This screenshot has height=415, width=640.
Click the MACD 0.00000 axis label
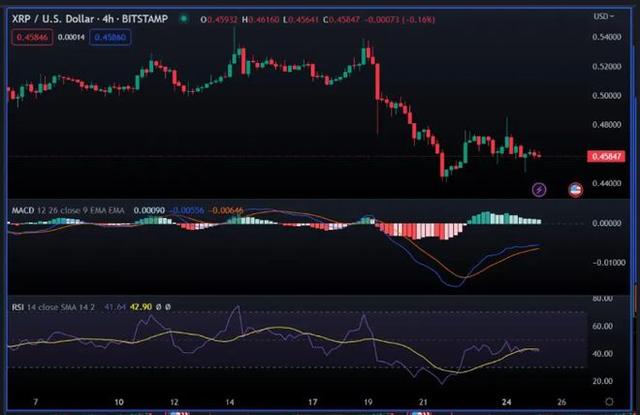pyautogui.click(x=607, y=224)
